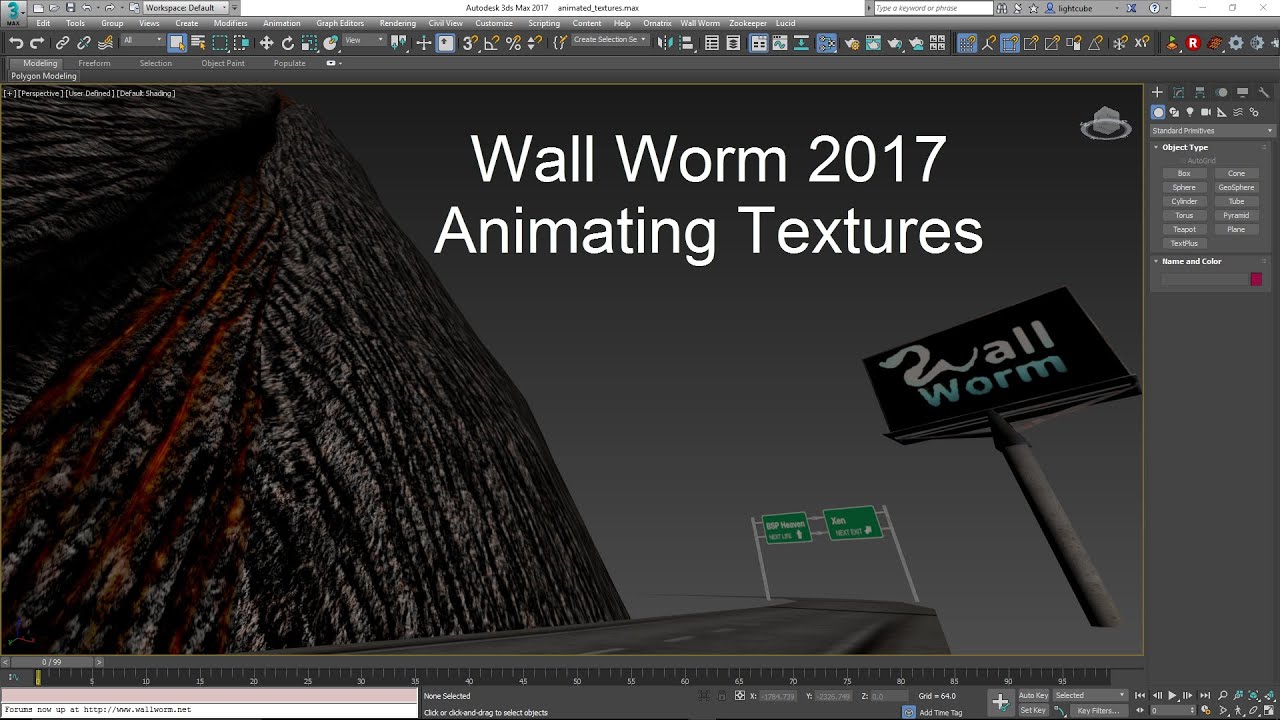The height and width of the screenshot is (720, 1280).
Task: Toggle Absolute/Offset transform type-in mode
Action: coord(739,696)
